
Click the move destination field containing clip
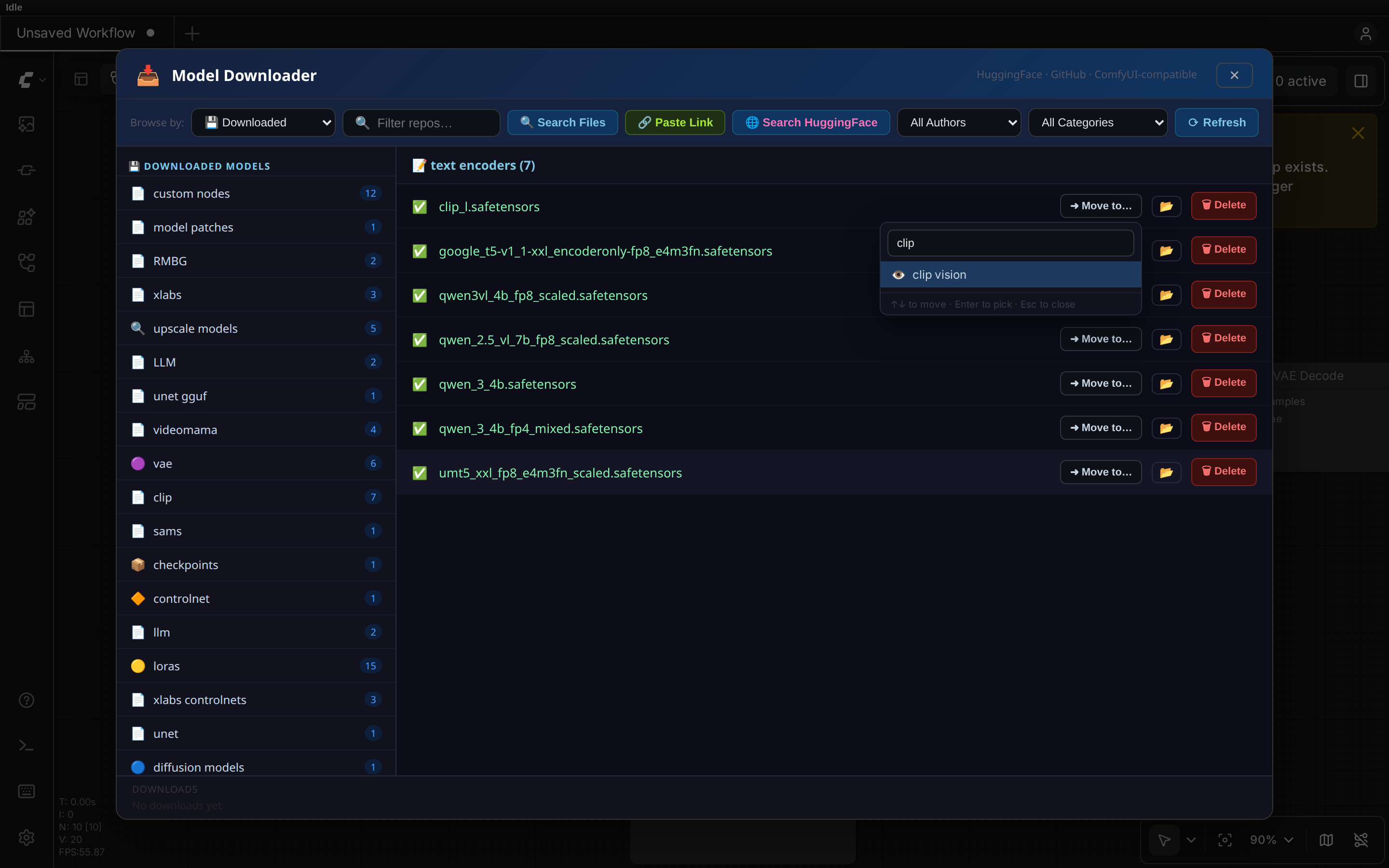pyautogui.click(x=1010, y=243)
